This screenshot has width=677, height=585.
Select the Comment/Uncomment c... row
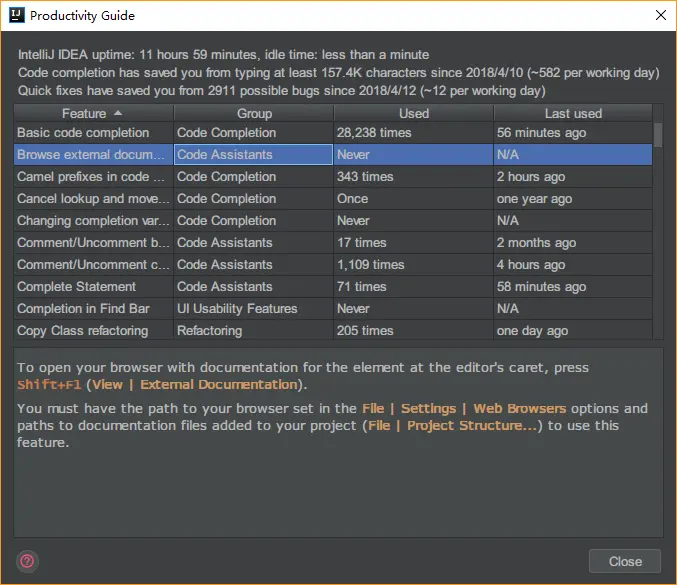pyautogui.click(x=333, y=265)
